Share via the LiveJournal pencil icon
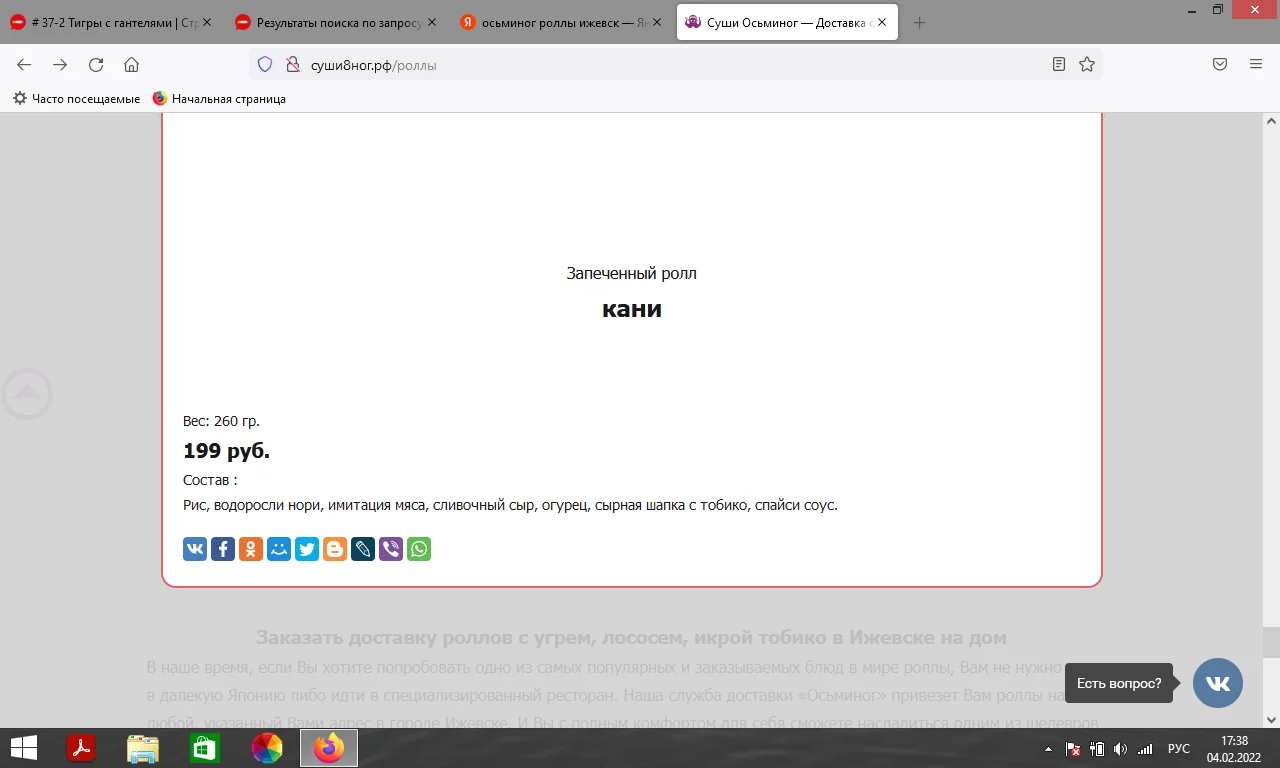The height and width of the screenshot is (768, 1280). [363, 549]
